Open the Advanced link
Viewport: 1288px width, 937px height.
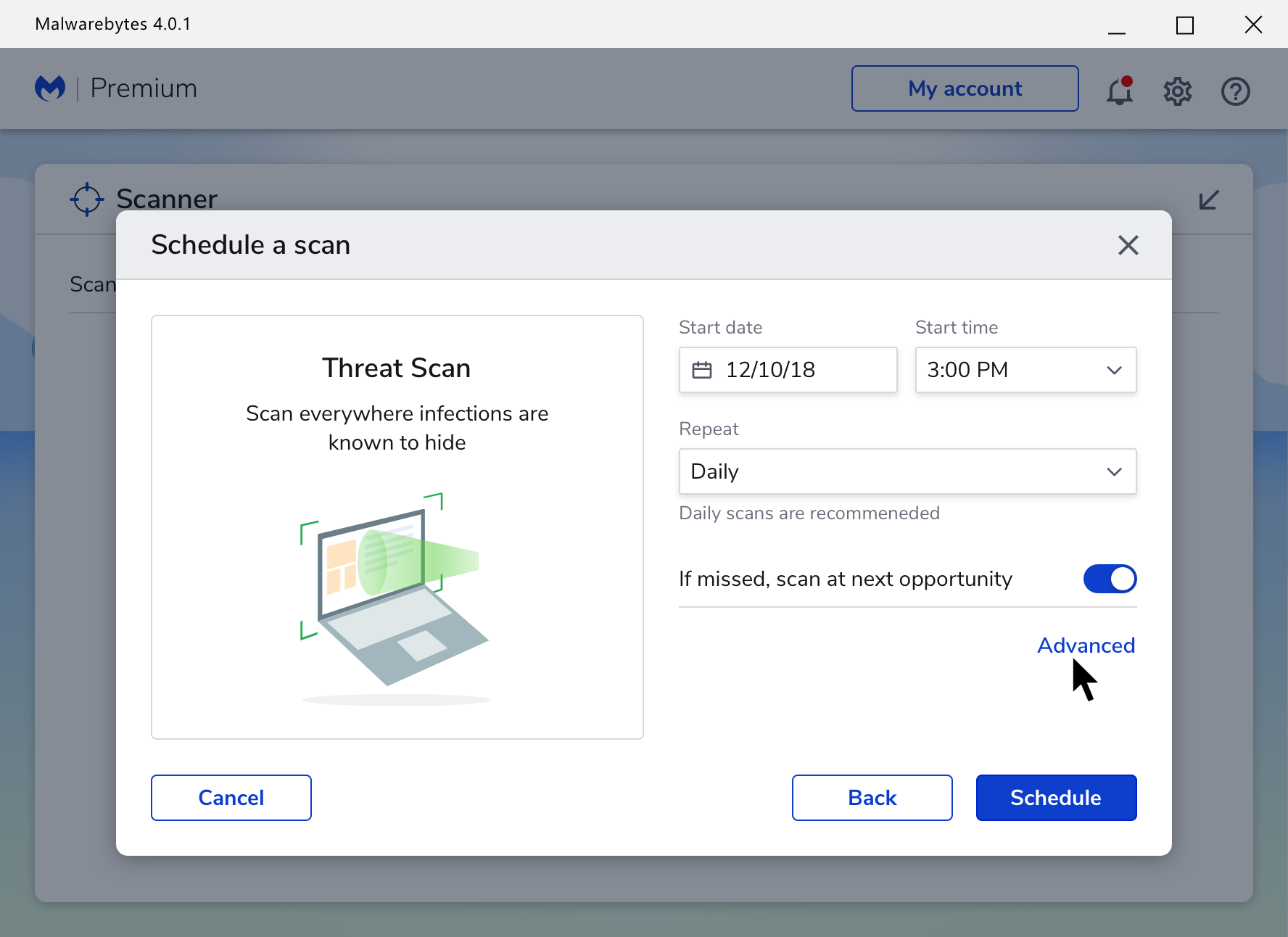[1086, 645]
